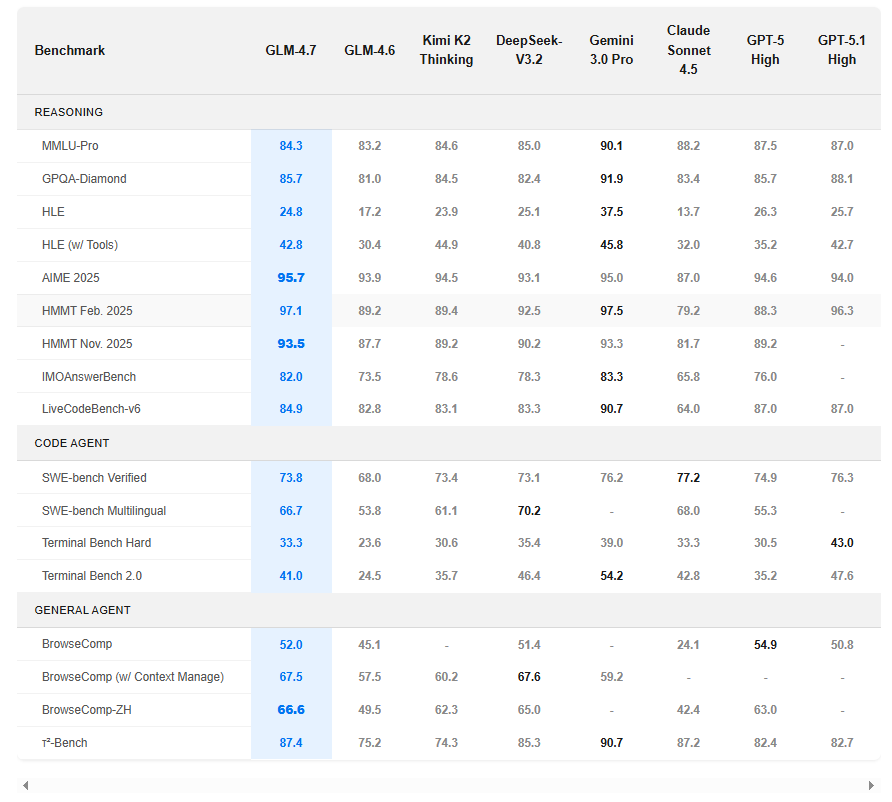Viewport: 892px width, 802px height.
Task: Click the SWE-bench Verified row label
Action: [94, 478]
